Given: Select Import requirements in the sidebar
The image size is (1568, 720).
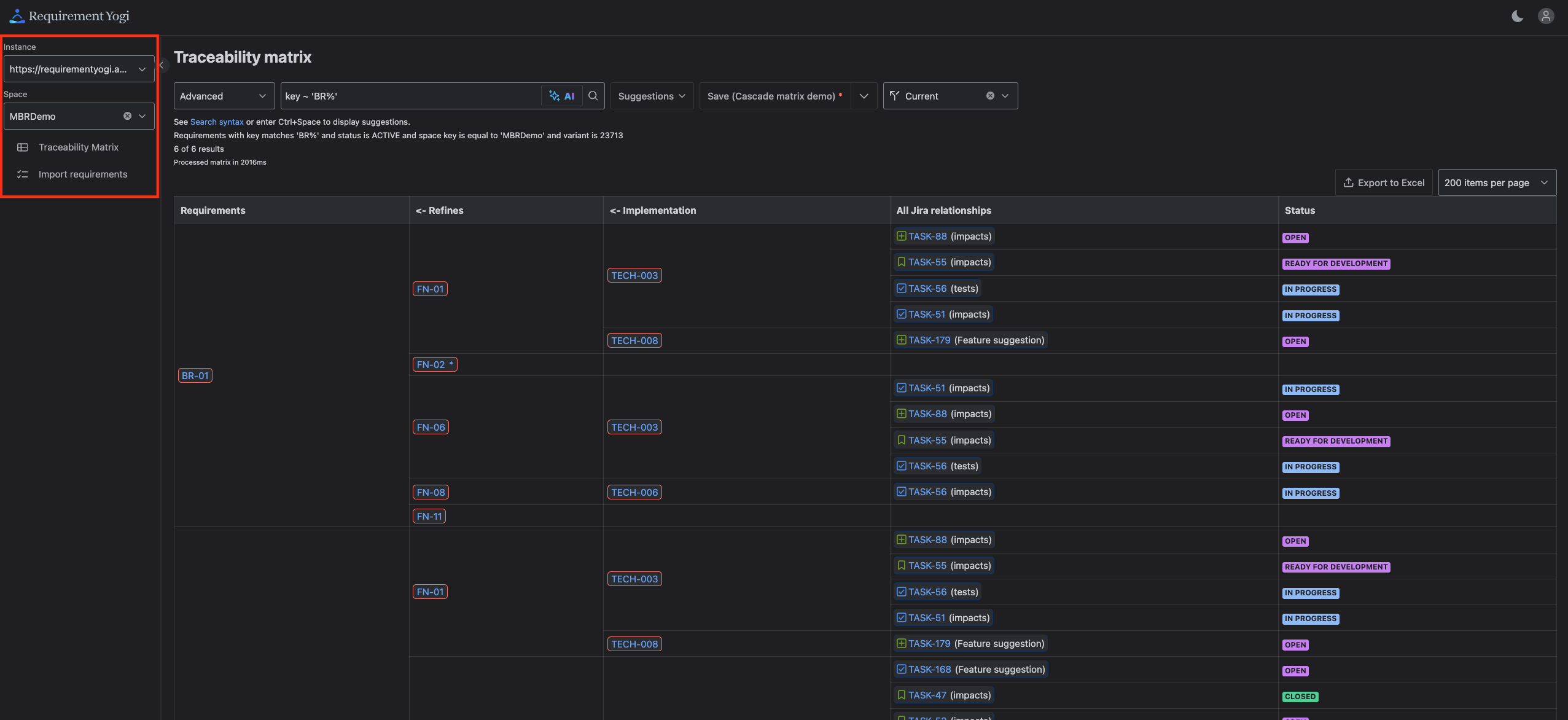Looking at the screenshot, I should pos(83,174).
